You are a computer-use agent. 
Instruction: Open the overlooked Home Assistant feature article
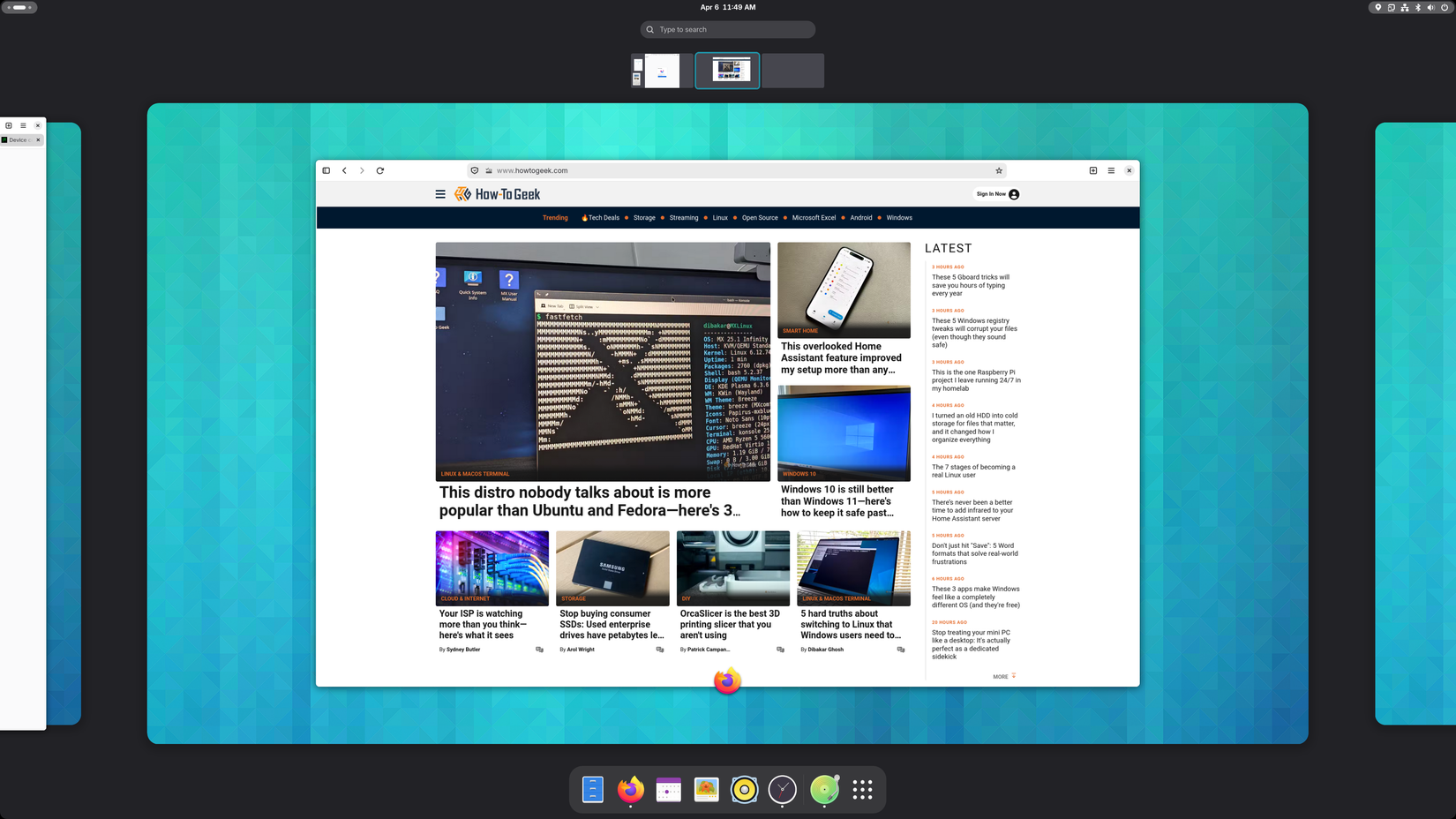click(x=841, y=358)
